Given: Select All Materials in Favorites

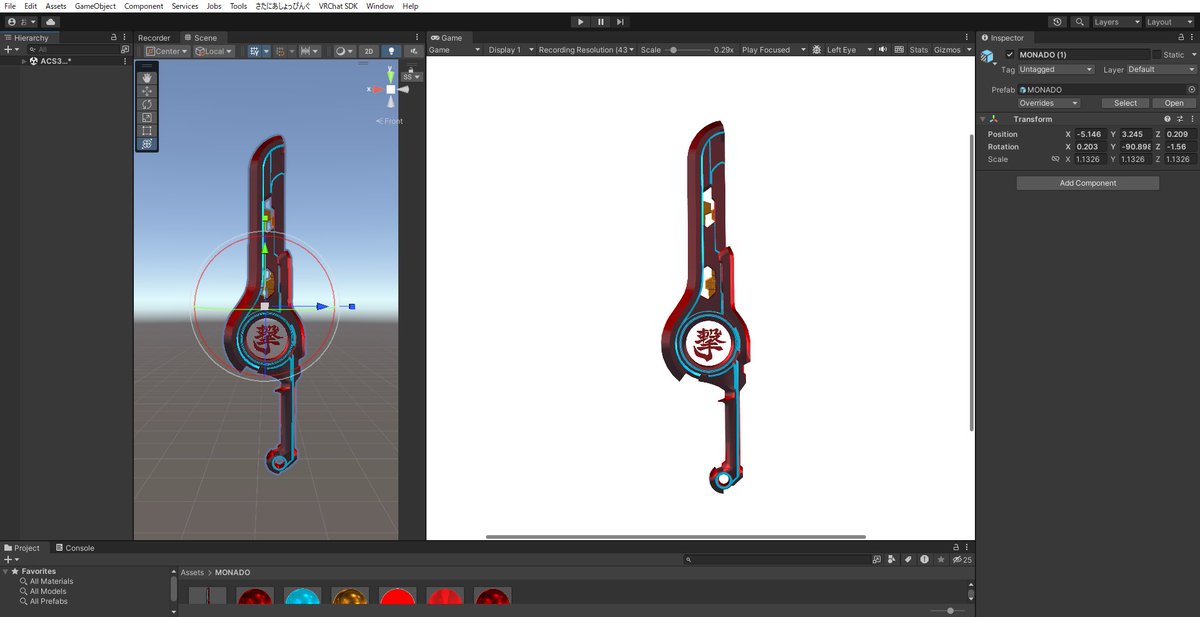Looking at the screenshot, I should coord(51,581).
